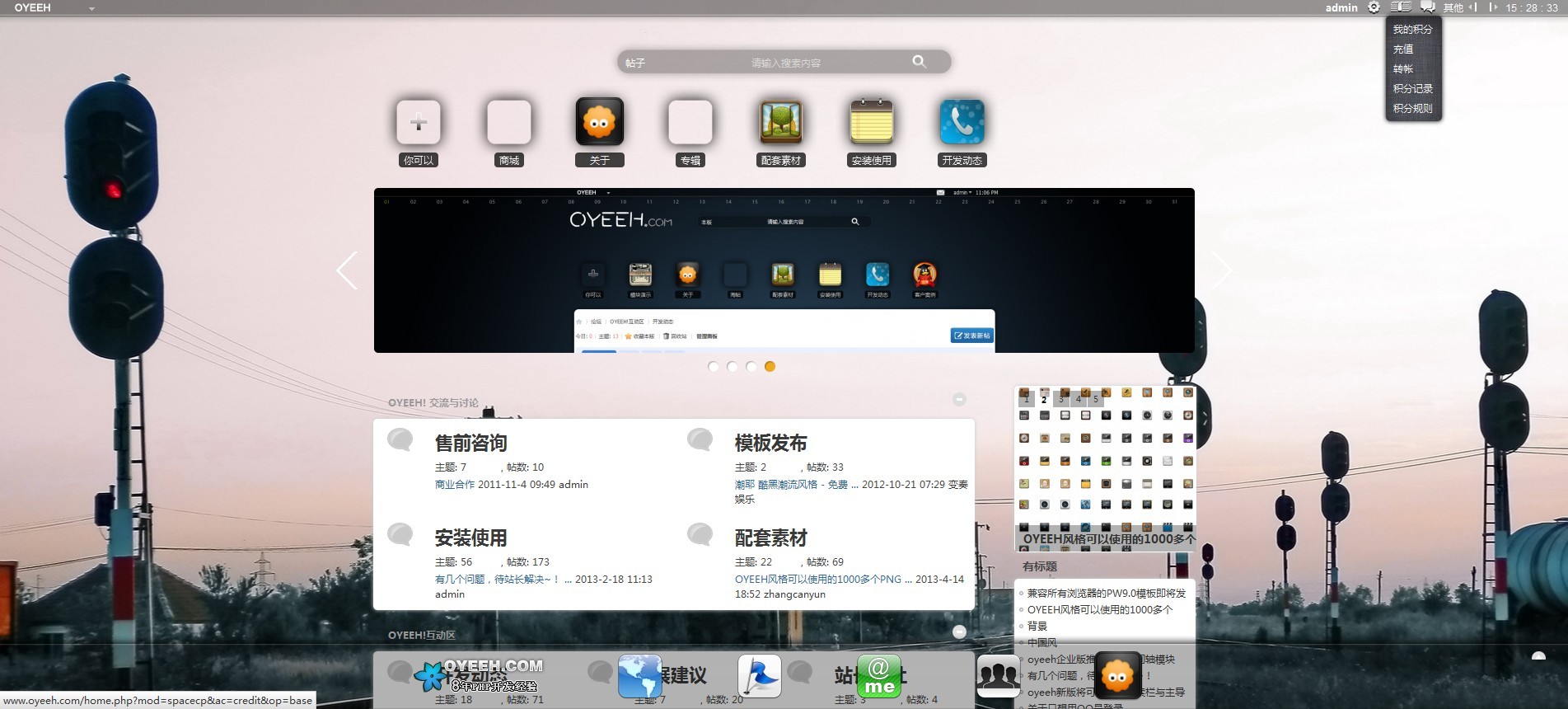Viewport: 1568px width, 709px height.
Task: Collapse the OYEEH! 交流与讨论 section
Action: pyautogui.click(x=959, y=399)
